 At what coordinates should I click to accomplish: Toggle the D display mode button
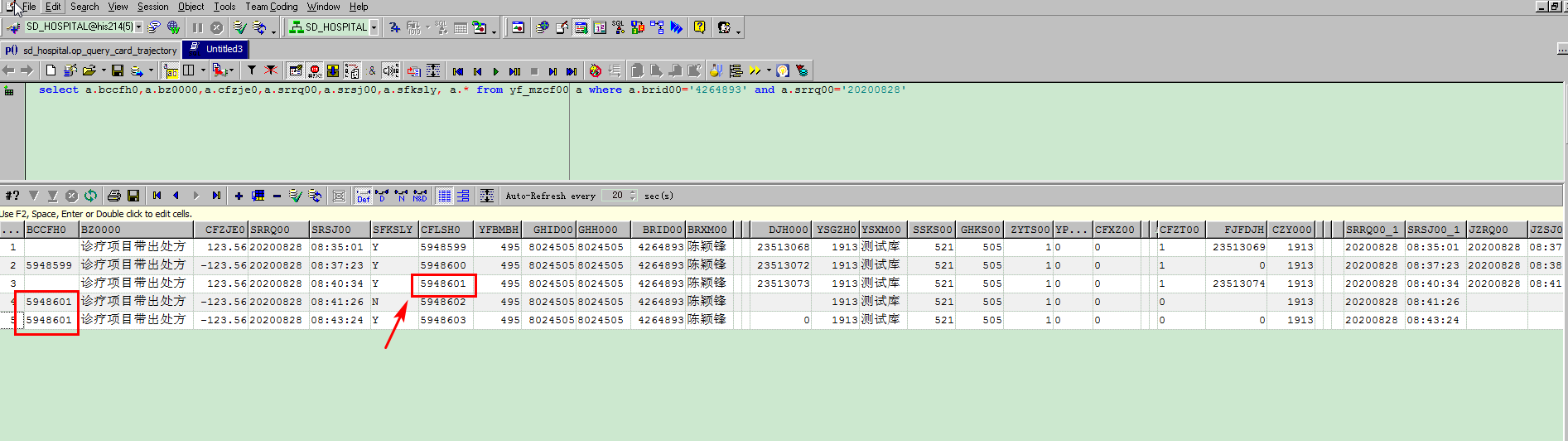[x=382, y=196]
